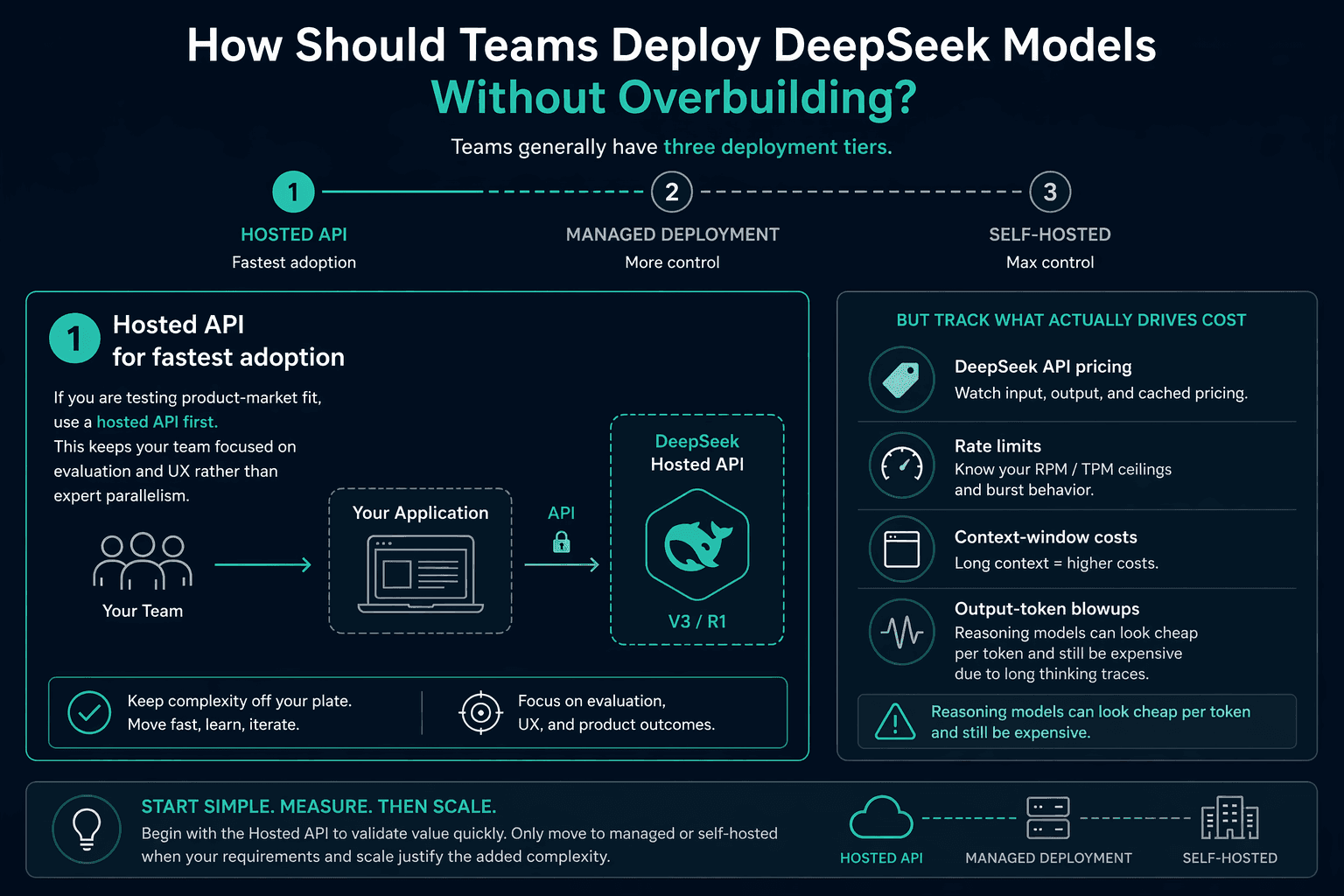
Task: Click bottom-right 'SELF-HOSTED' caption
Action: point(1229,858)
